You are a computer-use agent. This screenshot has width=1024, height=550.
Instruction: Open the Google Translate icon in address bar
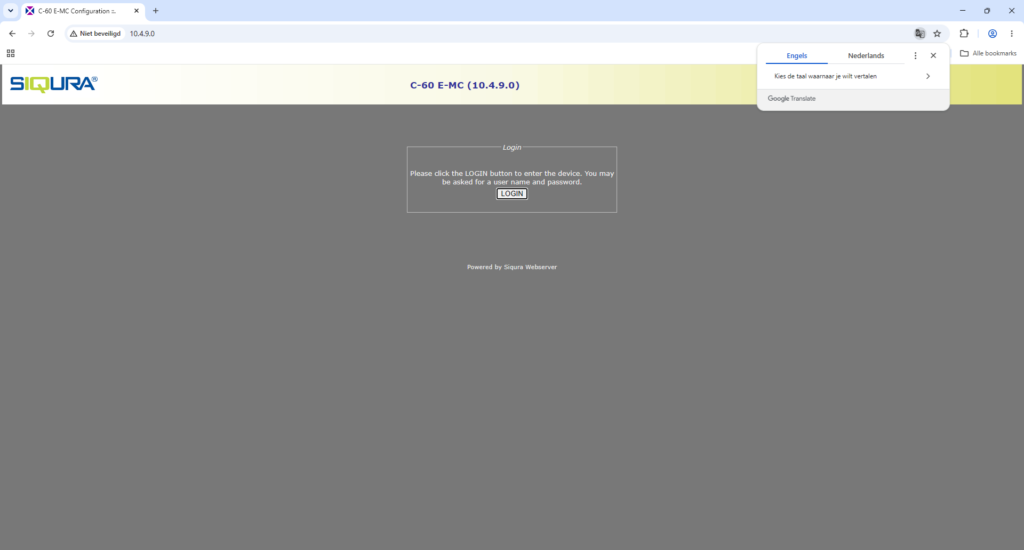click(920, 33)
